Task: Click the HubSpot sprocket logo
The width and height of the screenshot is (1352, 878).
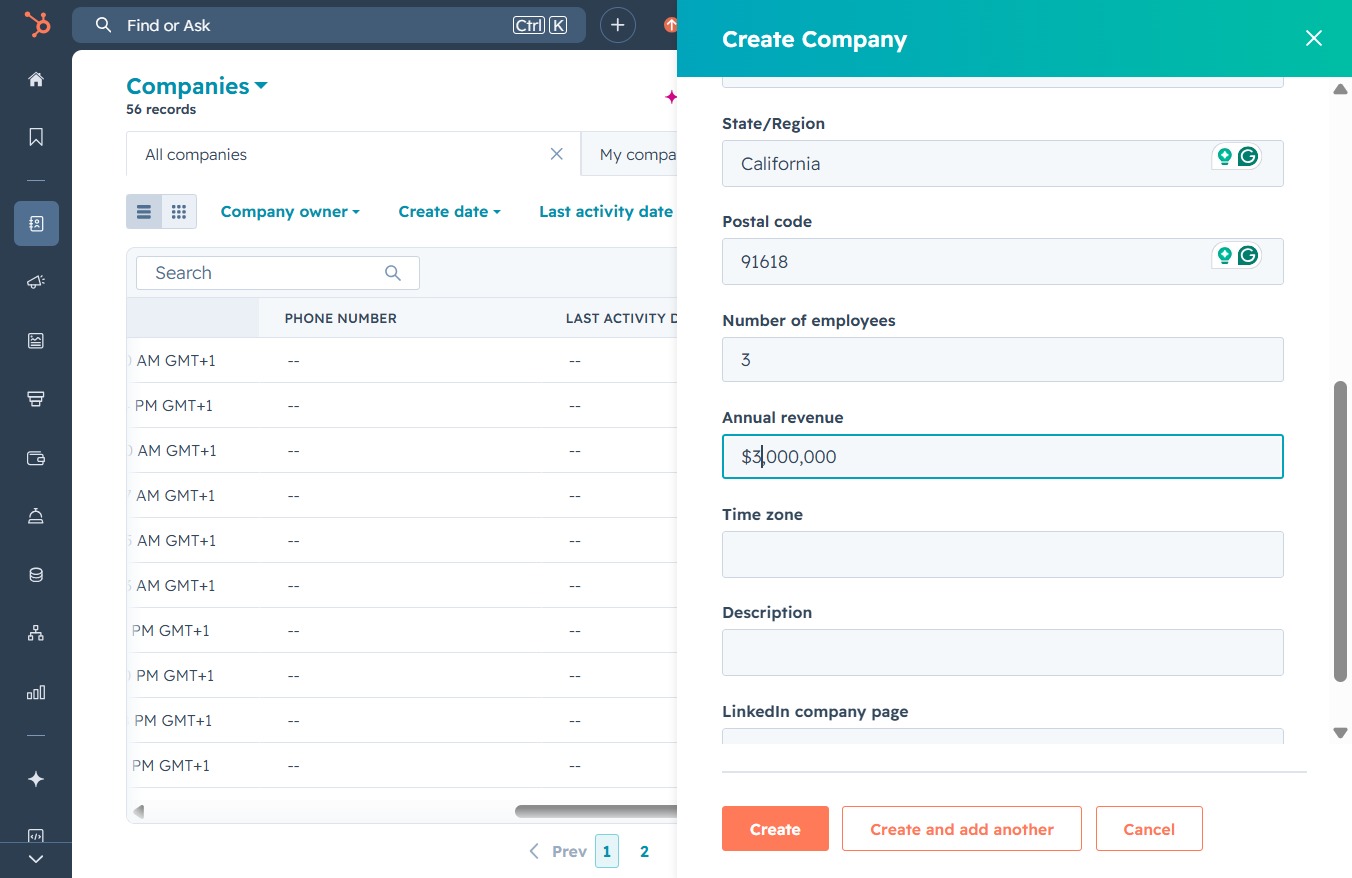Action: point(37,24)
